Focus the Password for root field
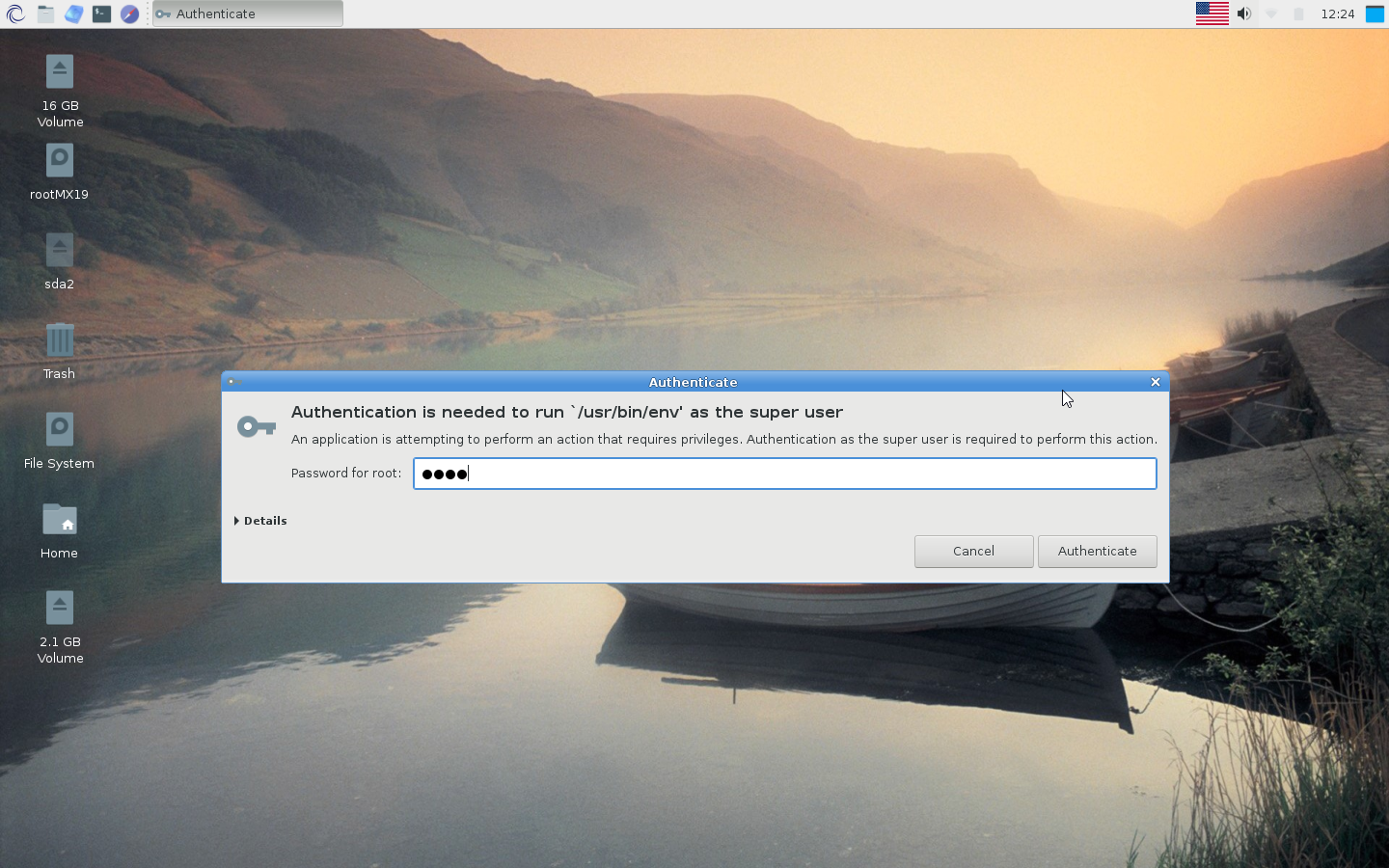 tap(785, 474)
